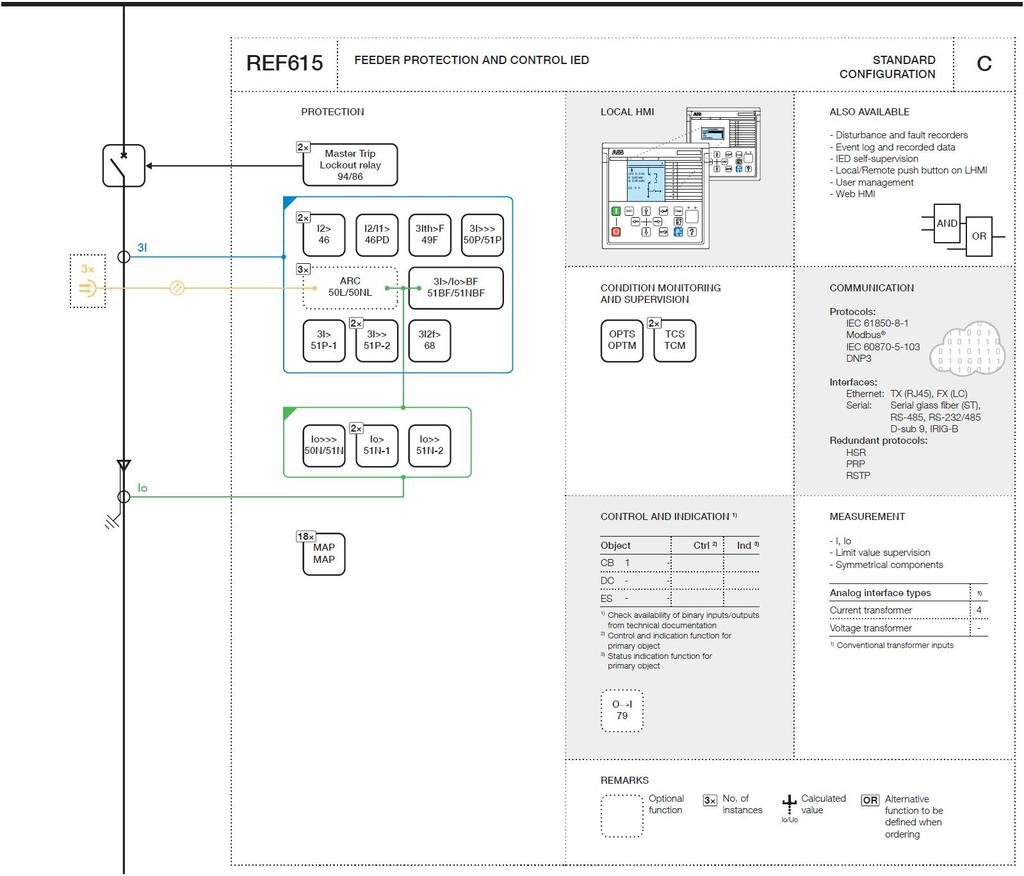
Task: Click the AND logic gate symbol
Action: (947, 223)
